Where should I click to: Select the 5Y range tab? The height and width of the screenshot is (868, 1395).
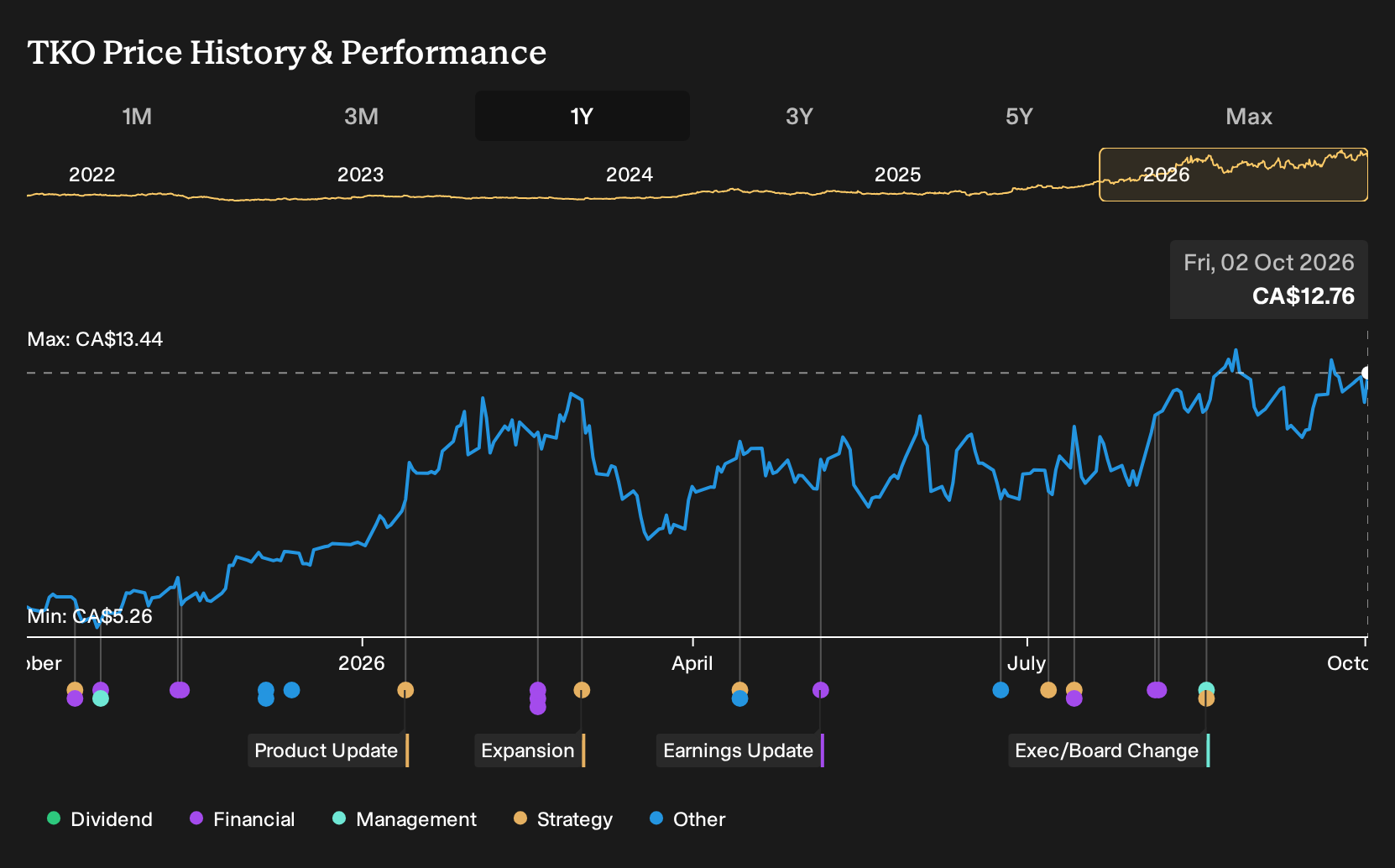1019,116
